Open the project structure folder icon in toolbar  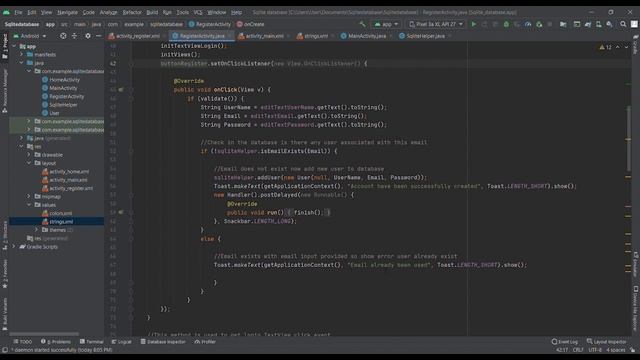pos(563,24)
